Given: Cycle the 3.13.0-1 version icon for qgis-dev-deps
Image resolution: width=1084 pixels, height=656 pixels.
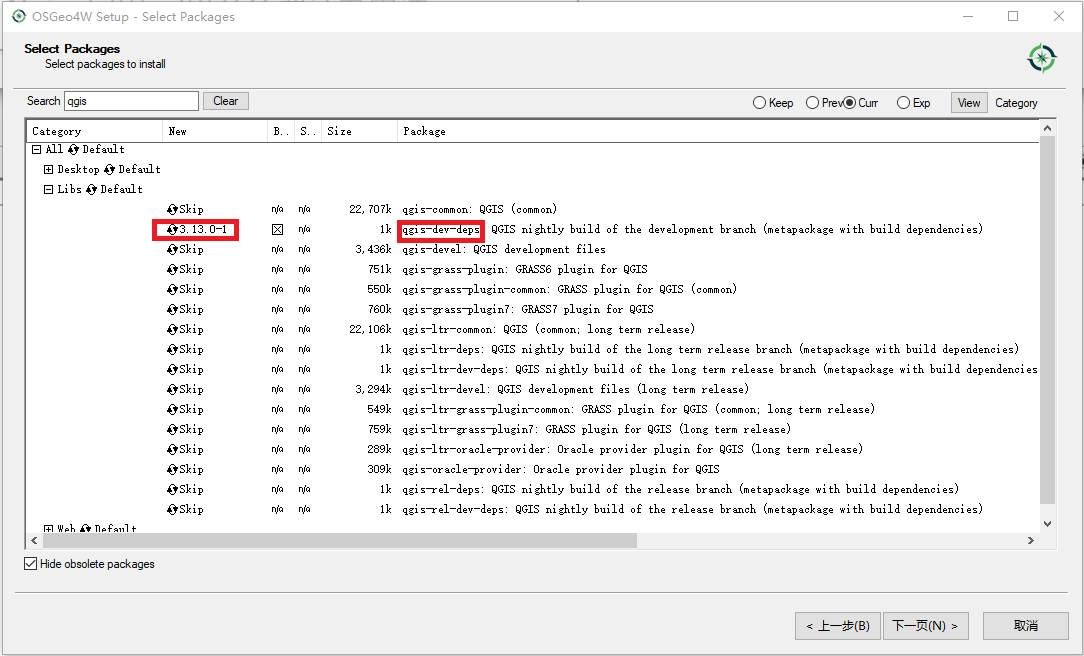Looking at the screenshot, I should [172, 229].
